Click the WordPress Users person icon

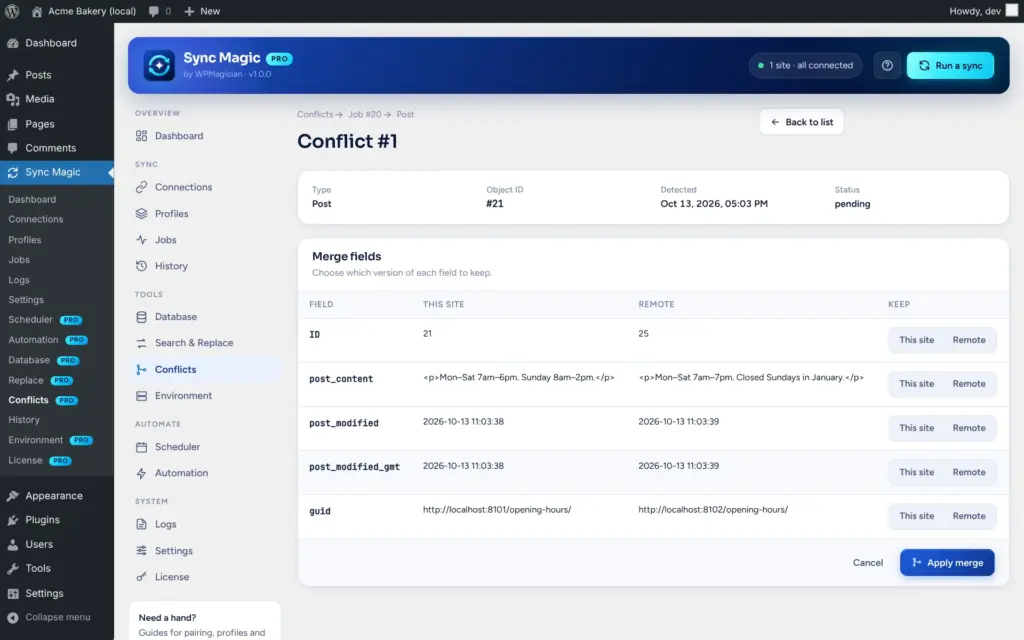[x=12, y=544]
